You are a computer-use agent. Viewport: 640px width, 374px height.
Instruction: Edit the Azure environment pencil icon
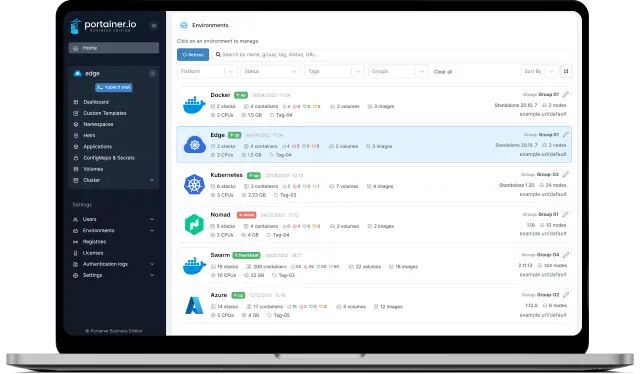click(x=566, y=295)
